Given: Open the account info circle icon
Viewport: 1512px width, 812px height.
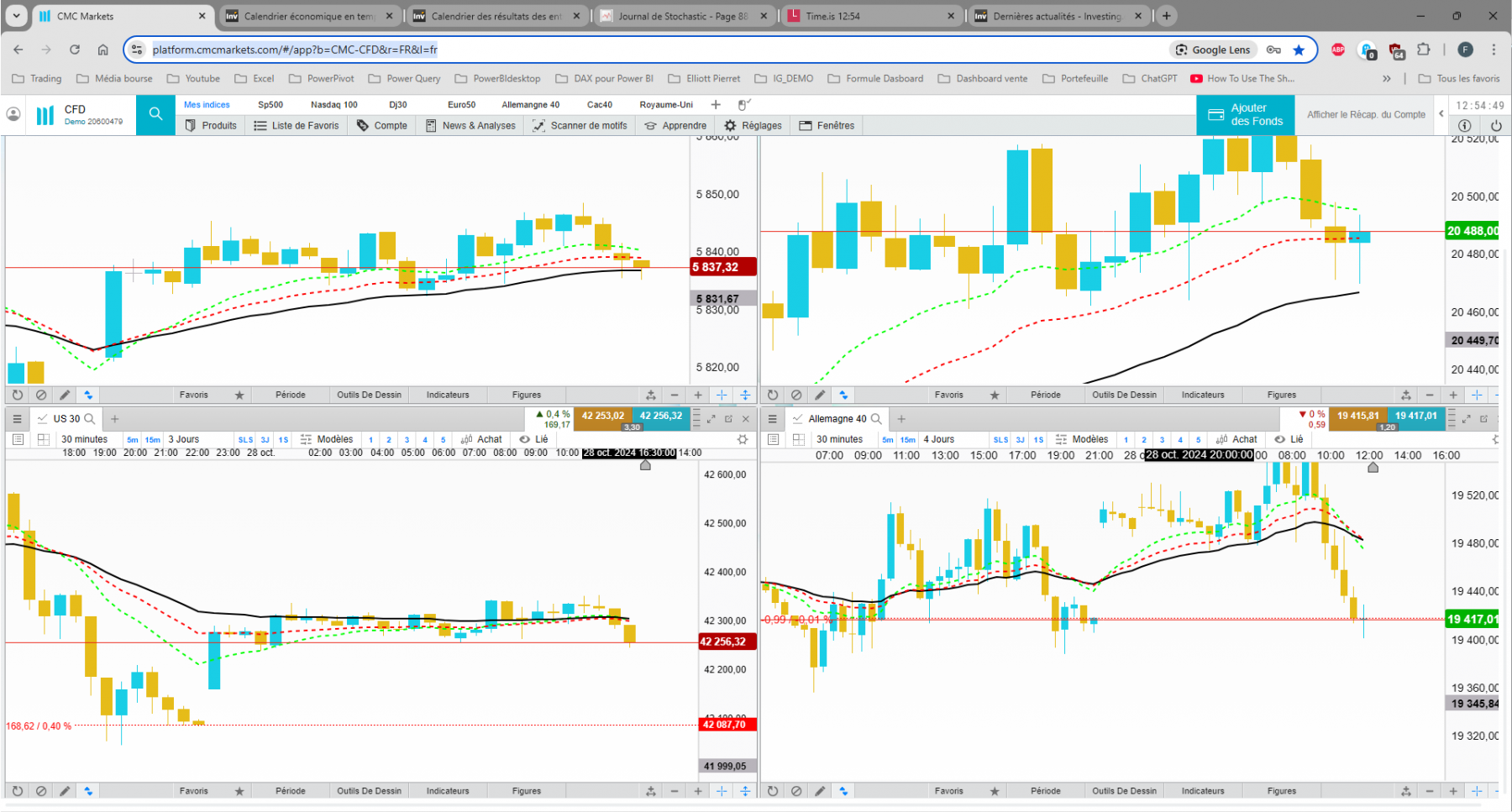Looking at the screenshot, I should [x=1465, y=125].
